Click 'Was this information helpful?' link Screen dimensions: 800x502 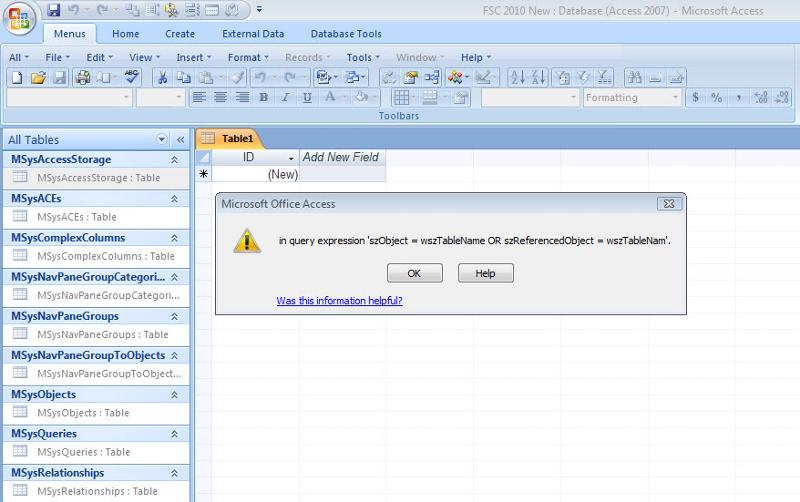point(339,300)
